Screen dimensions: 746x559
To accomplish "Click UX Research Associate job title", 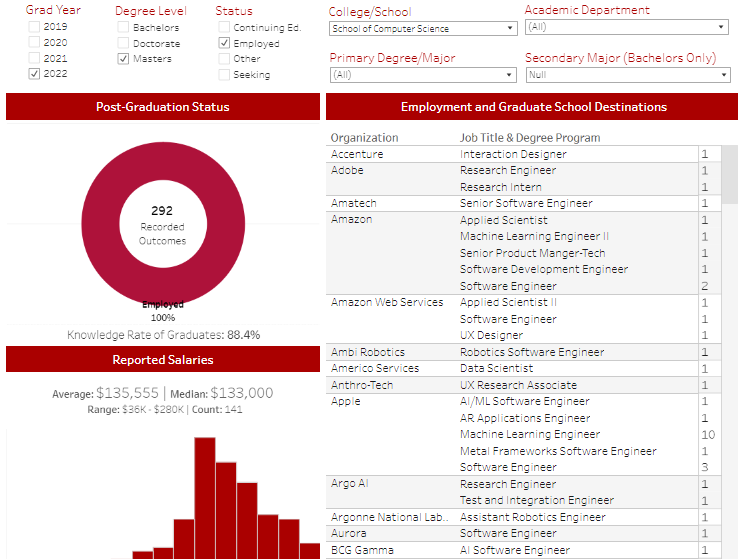I will 518,385.
